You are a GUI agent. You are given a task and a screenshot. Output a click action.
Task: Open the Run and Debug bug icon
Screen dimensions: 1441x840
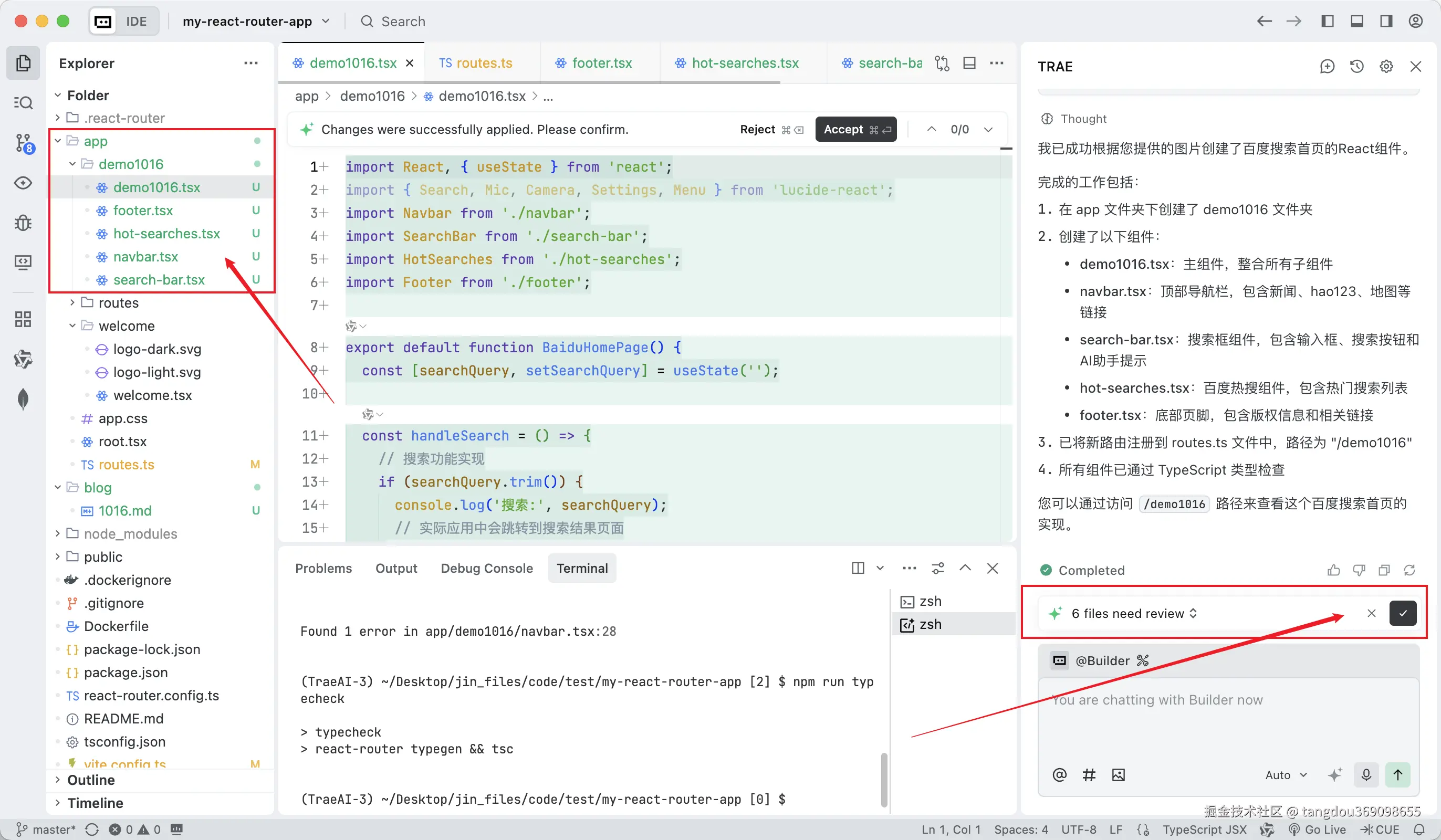tap(24, 223)
